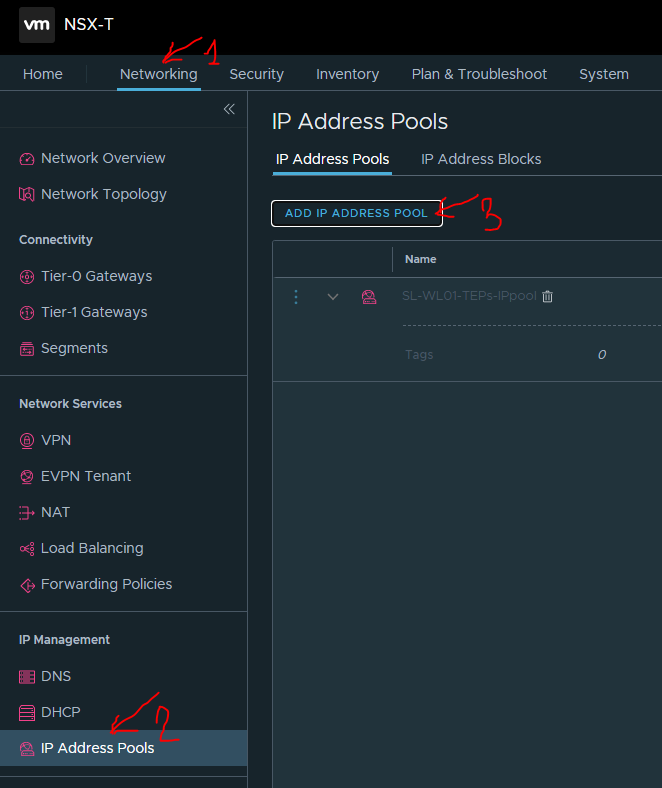
Task: Click the Tags label in pool details
Action: point(419,355)
